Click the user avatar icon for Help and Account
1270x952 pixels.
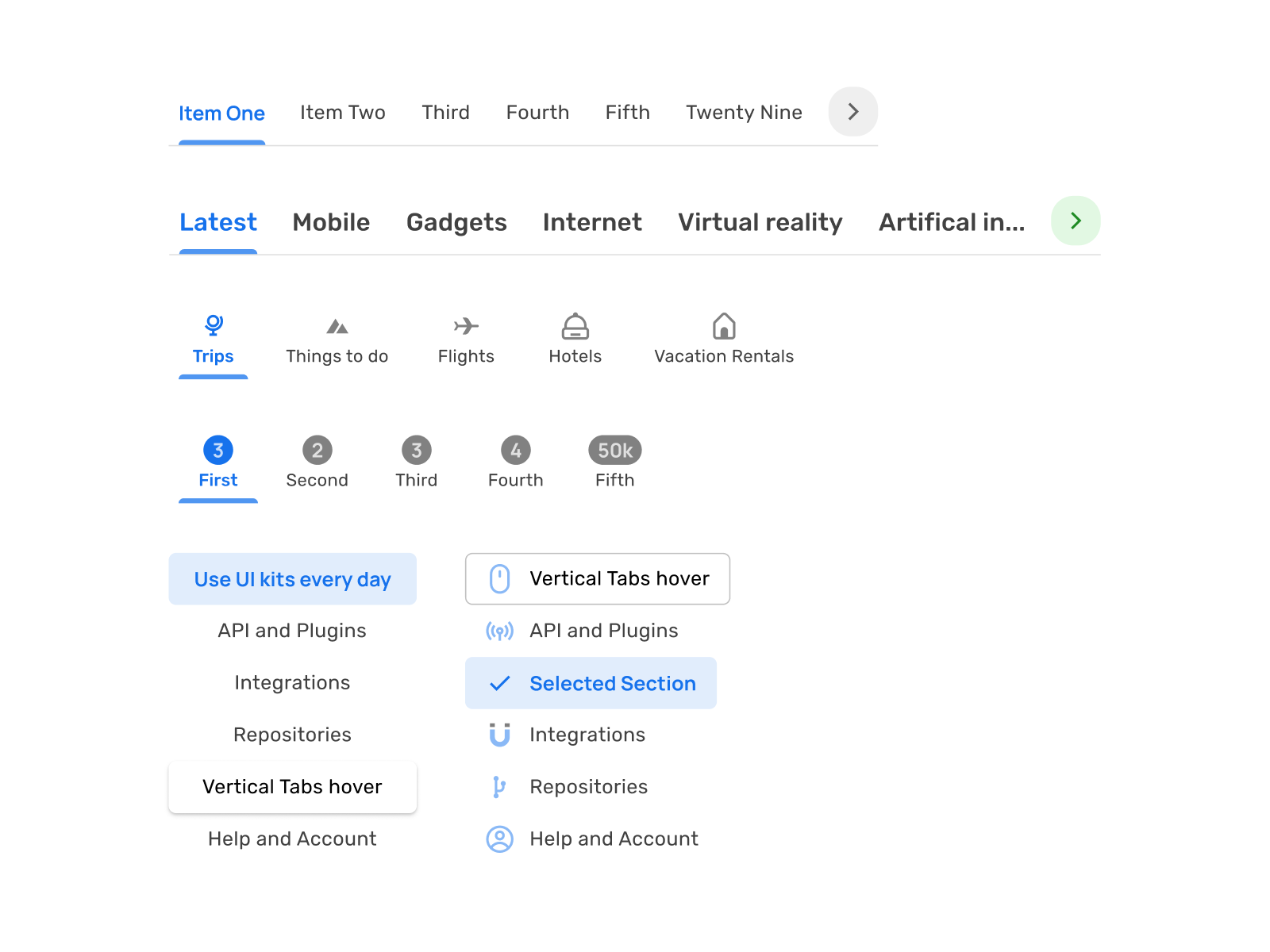point(499,839)
